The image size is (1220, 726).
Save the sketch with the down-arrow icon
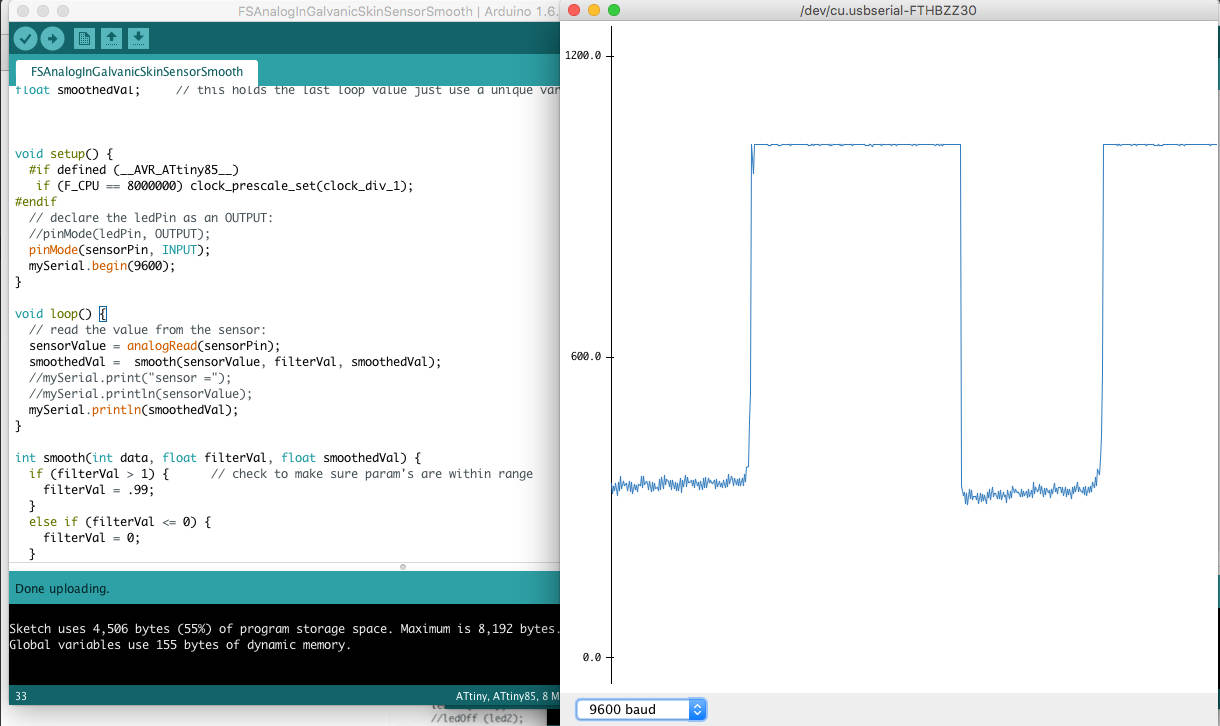[139, 39]
